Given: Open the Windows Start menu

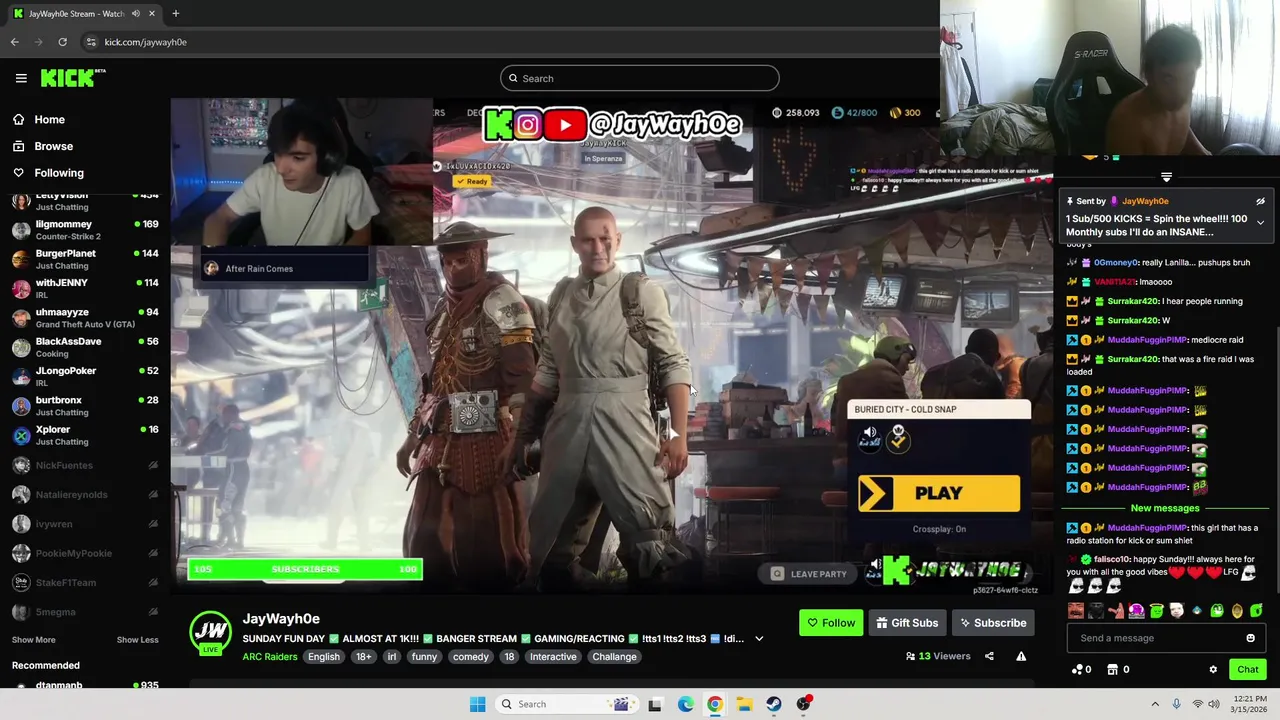Looking at the screenshot, I should tap(477, 704).
